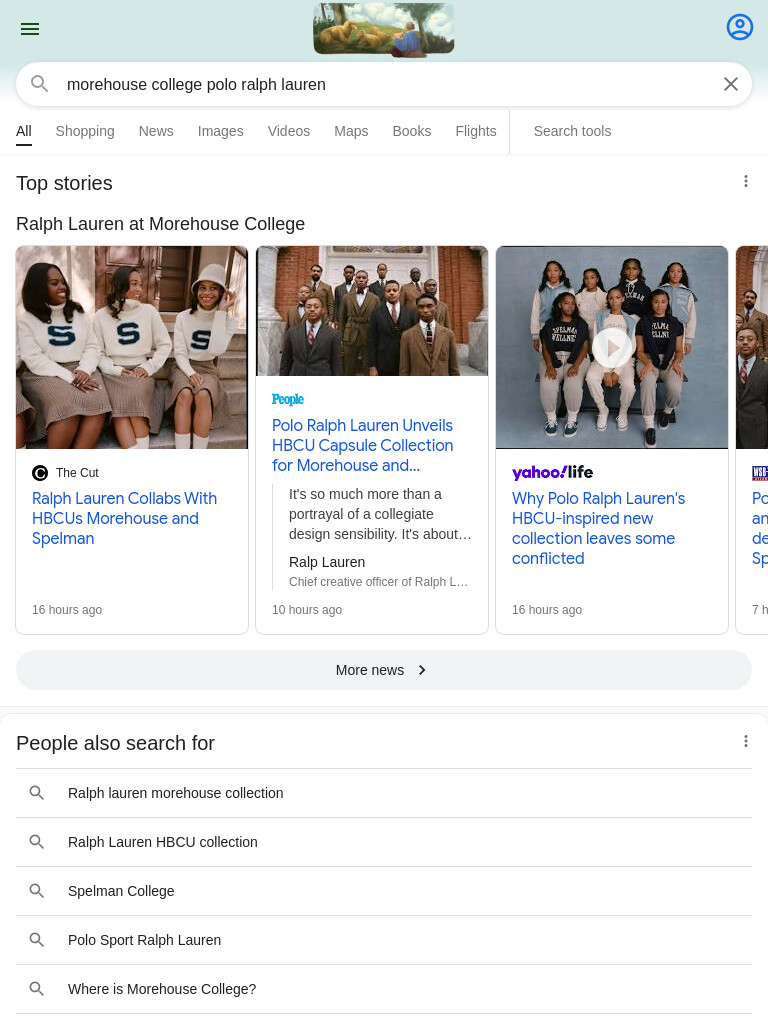Open Search tools

click(x=572, y=131)
